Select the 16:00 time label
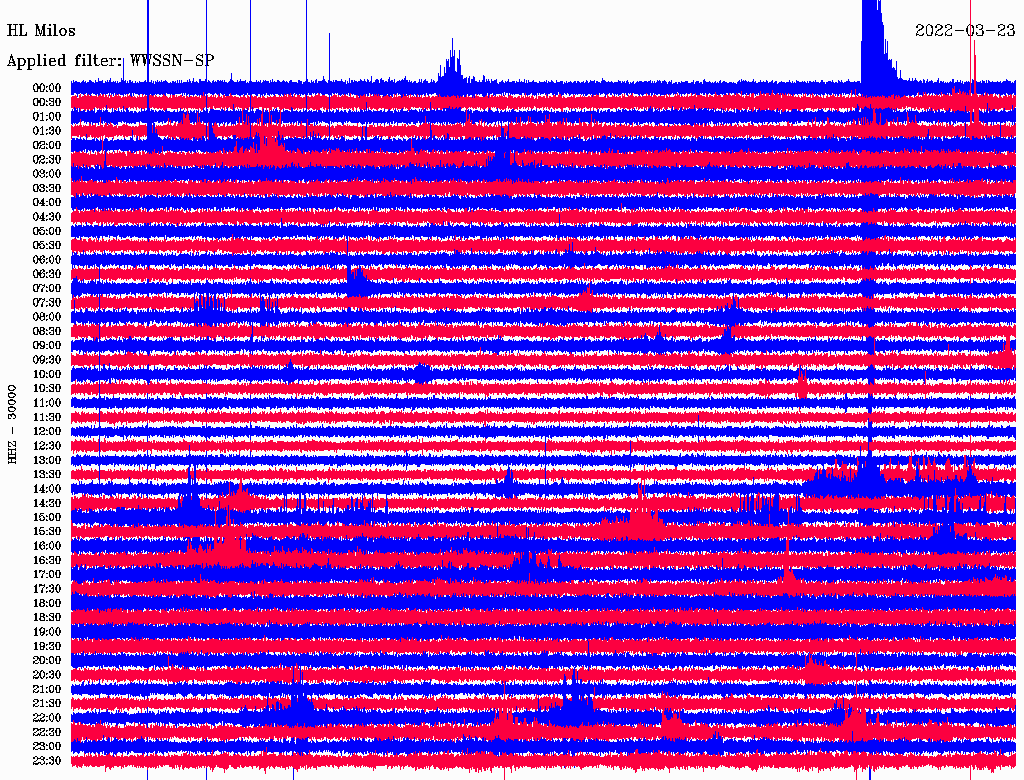The width and height of the screenshot is (1024, 780). coord(47,545)
